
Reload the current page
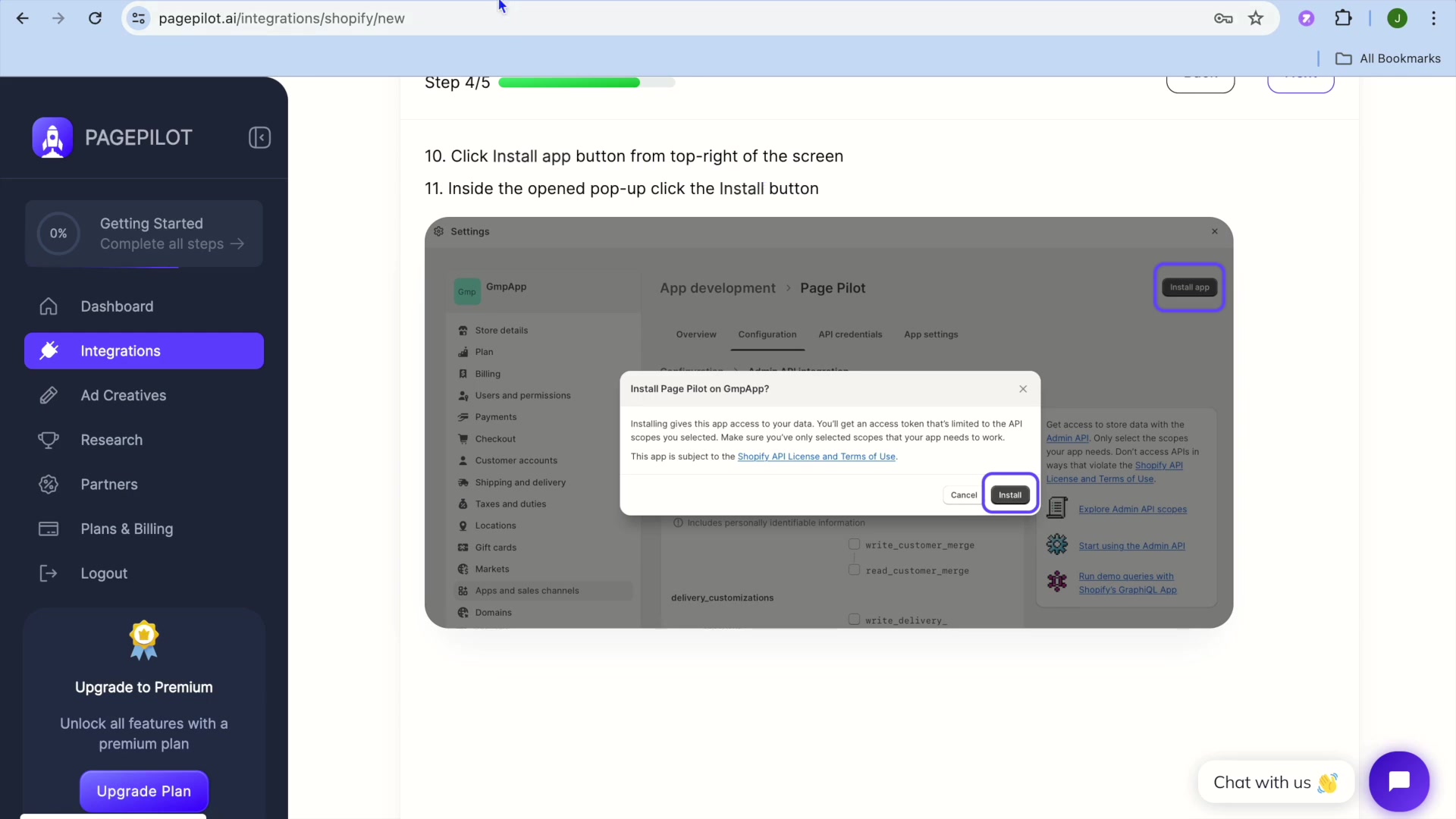95,18
